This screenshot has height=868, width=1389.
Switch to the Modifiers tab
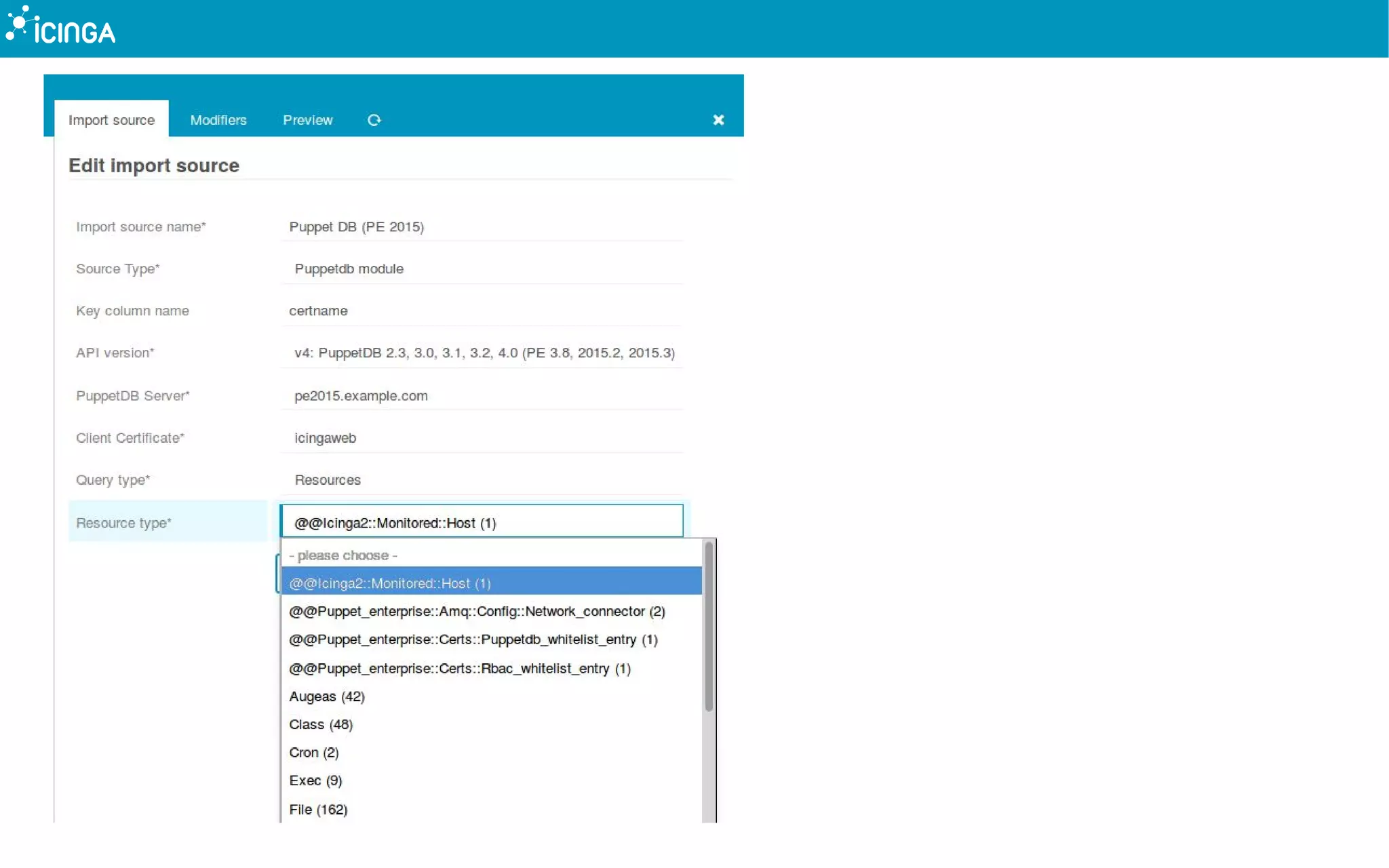coord(218,120)
